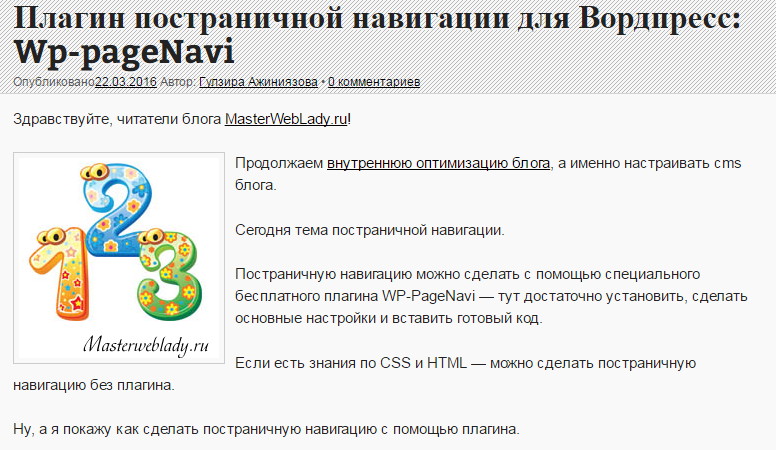Click the colorful 123 numbers image
This screenshot has height=450, width=776.
click(119, 258)
